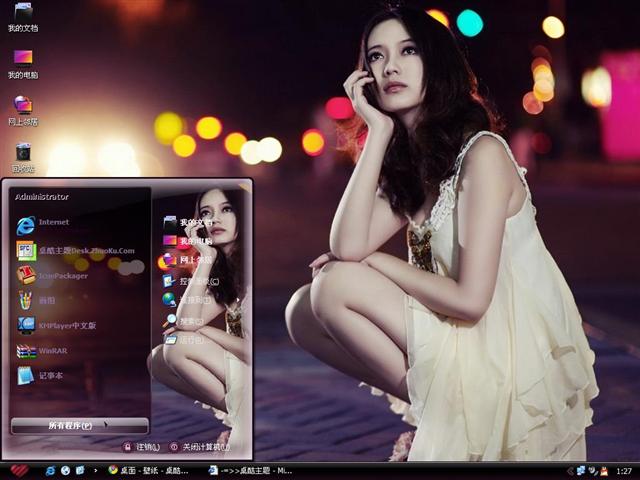Switch to the 桌面 - 壁纸 taskbar window

[x=148, y=470]
